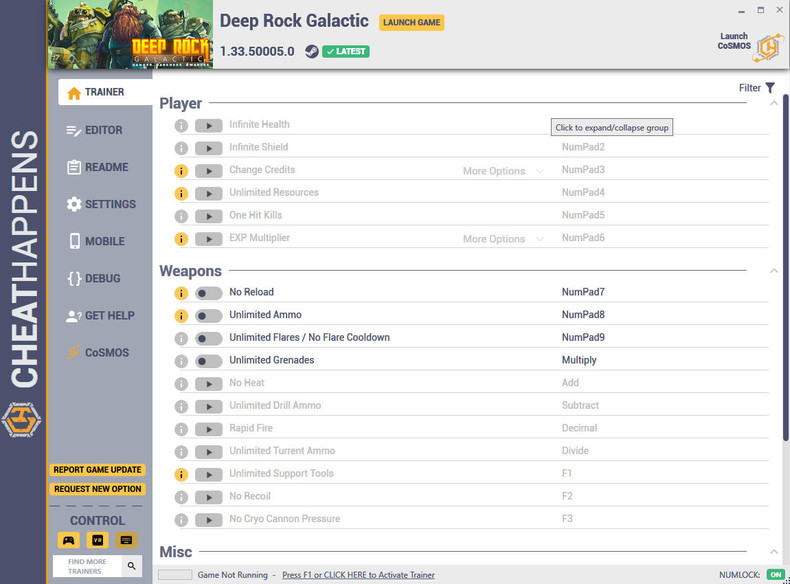This screenshot has width=790, height=584.
Task: Click the info icon beside Infinite Health
Action: (x=181, y=125)
